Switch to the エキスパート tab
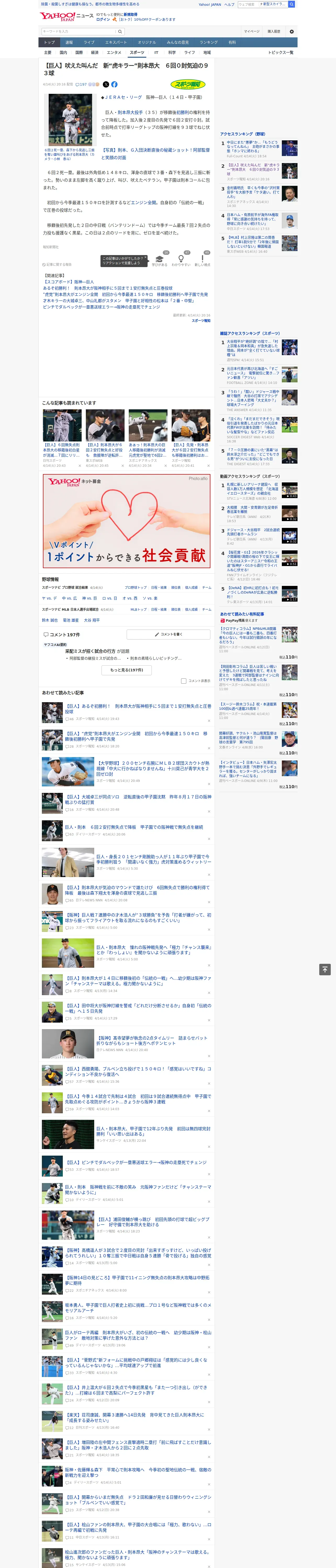Screen dimensions: 336x1568 tap(116, 43)
